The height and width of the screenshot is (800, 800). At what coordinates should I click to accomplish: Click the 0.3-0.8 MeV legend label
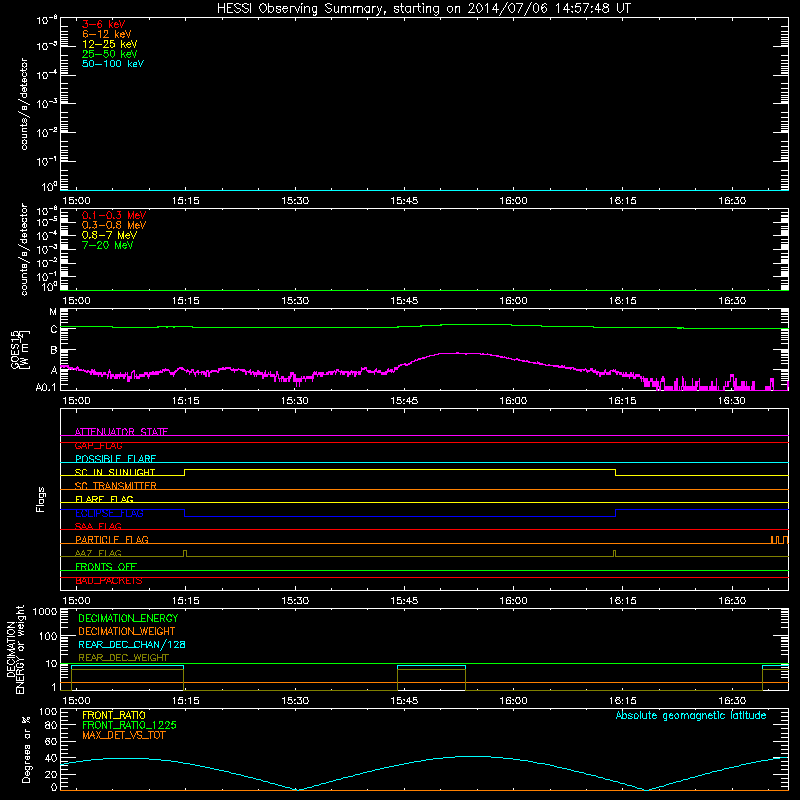click(114, 225)
